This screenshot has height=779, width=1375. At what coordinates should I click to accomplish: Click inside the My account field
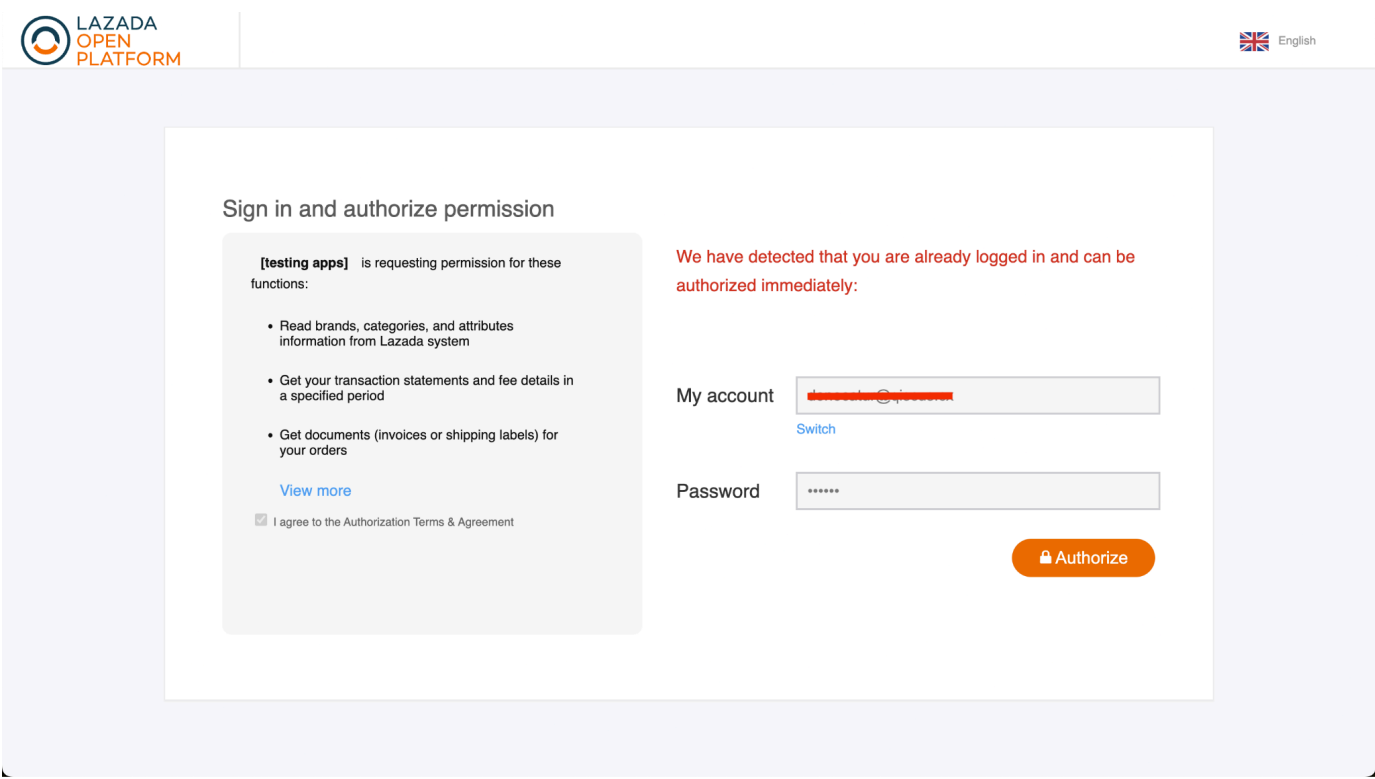pyautogui.click(x=1050, y=396)
